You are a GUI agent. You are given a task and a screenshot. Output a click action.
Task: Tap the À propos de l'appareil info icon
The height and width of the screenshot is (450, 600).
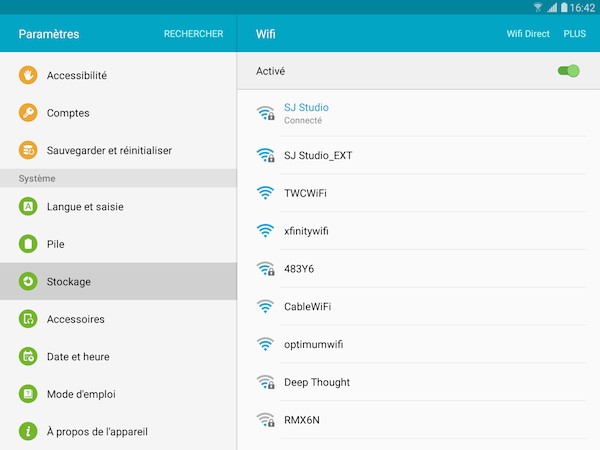[x=28, y=431]
